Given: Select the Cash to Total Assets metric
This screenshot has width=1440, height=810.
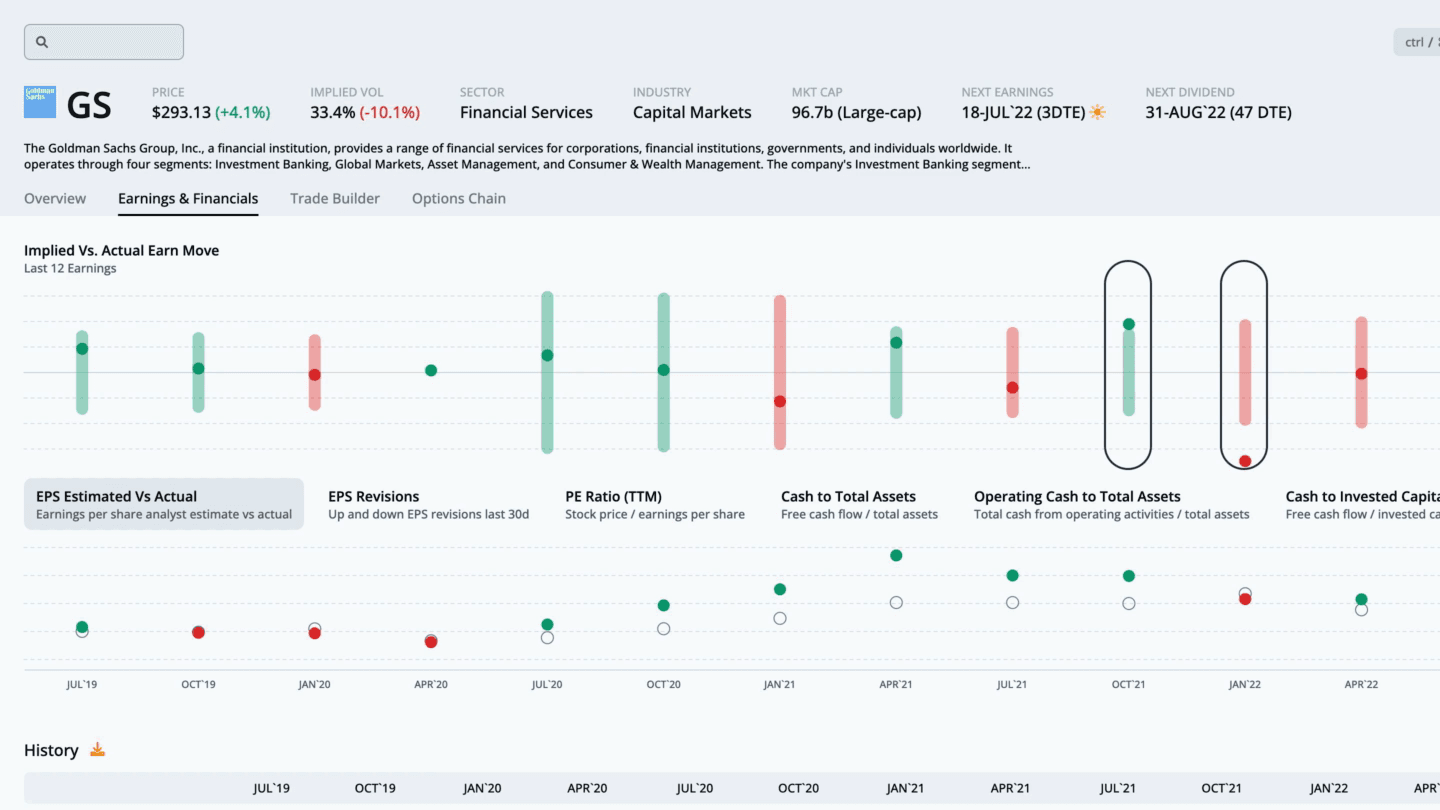Looking at the screenshot, I should click(x=859, y=504).
